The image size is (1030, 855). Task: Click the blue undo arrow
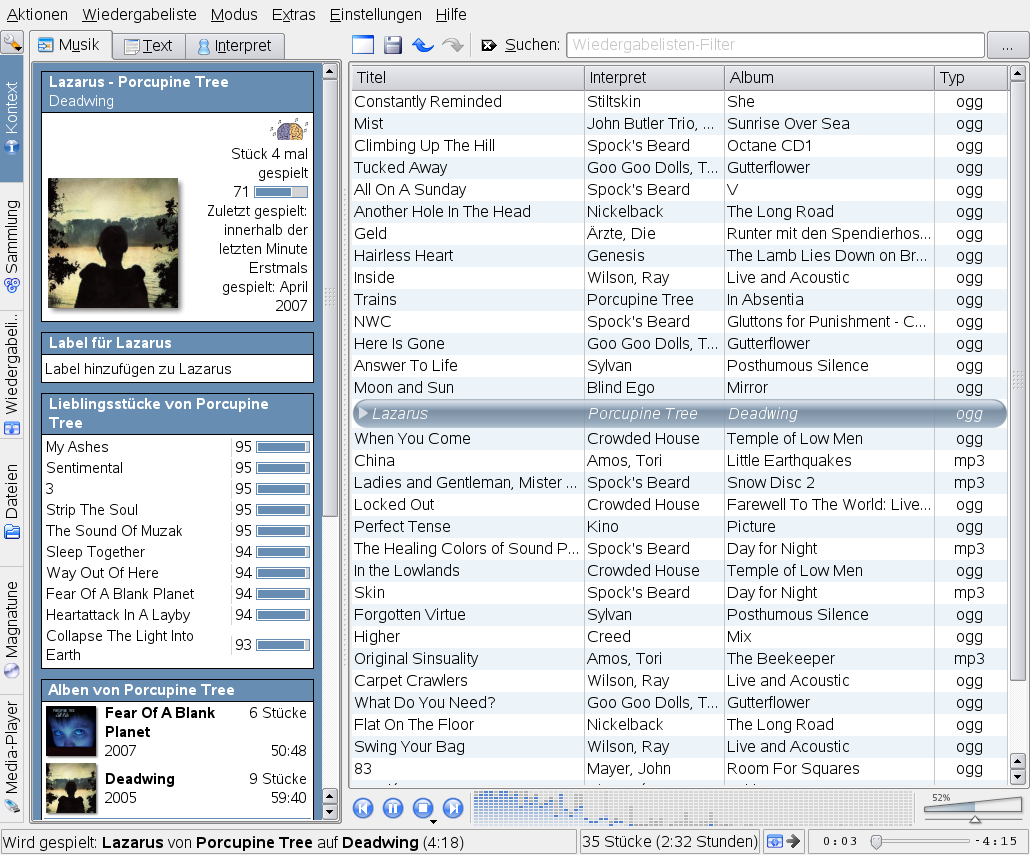(423, 45)
